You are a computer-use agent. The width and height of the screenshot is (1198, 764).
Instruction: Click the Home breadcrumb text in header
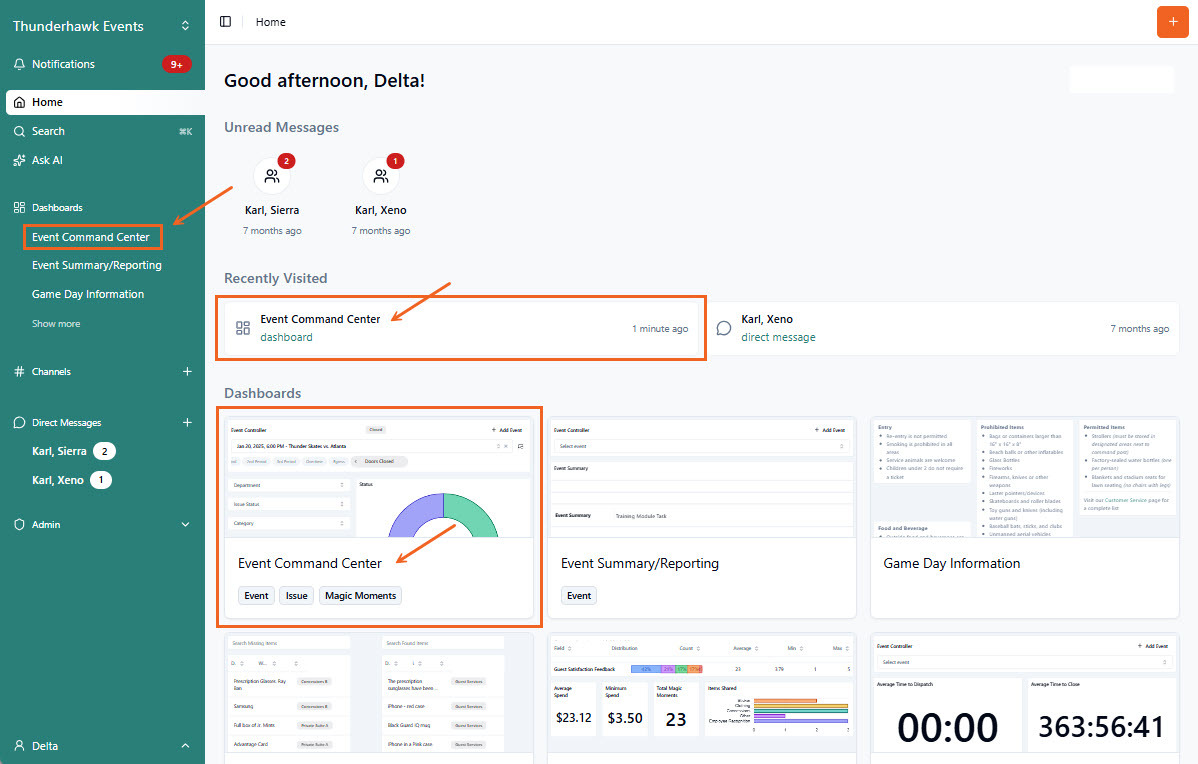(x=270, y=22)
